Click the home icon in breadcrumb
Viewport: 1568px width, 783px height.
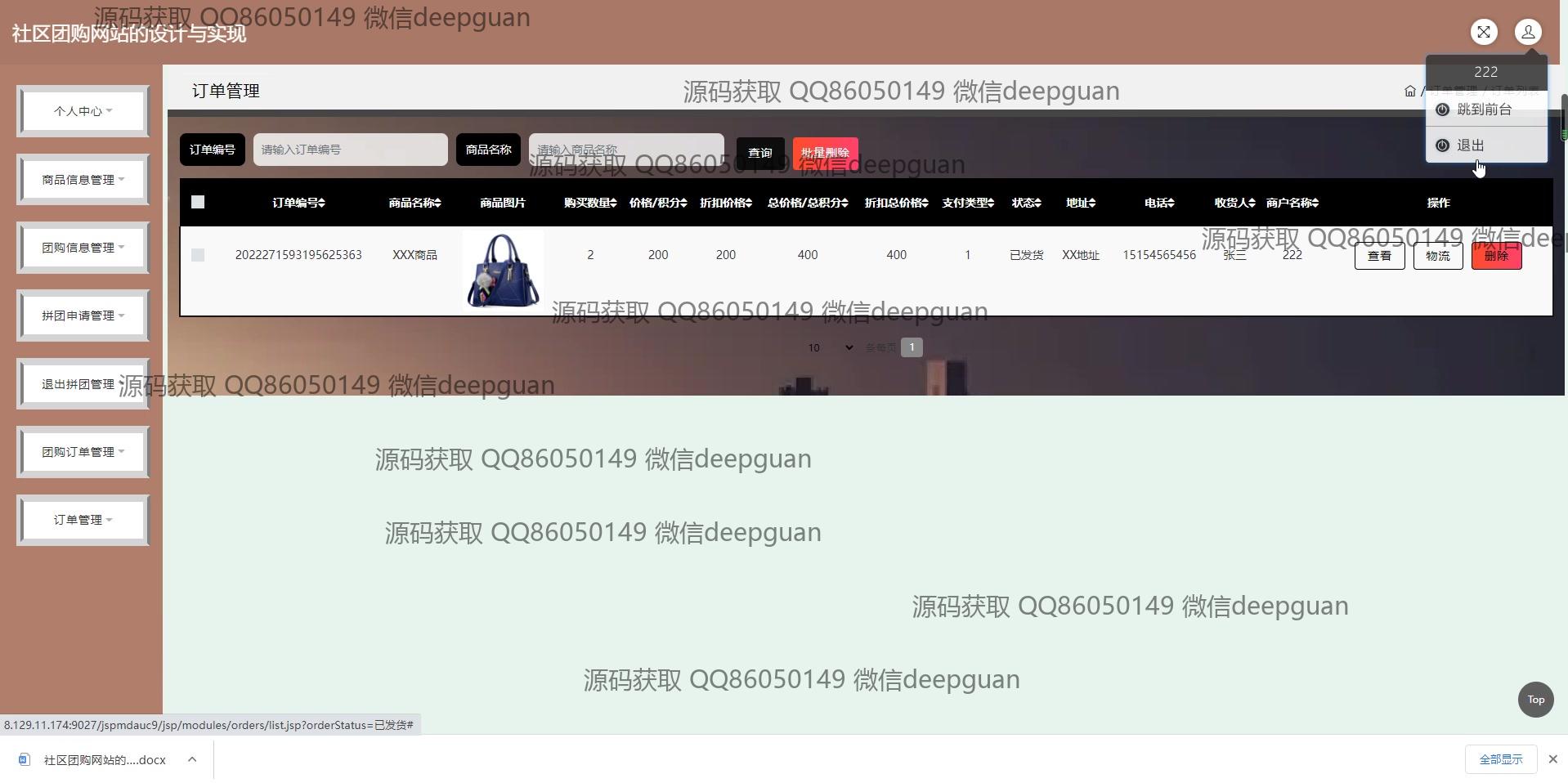1409,91
